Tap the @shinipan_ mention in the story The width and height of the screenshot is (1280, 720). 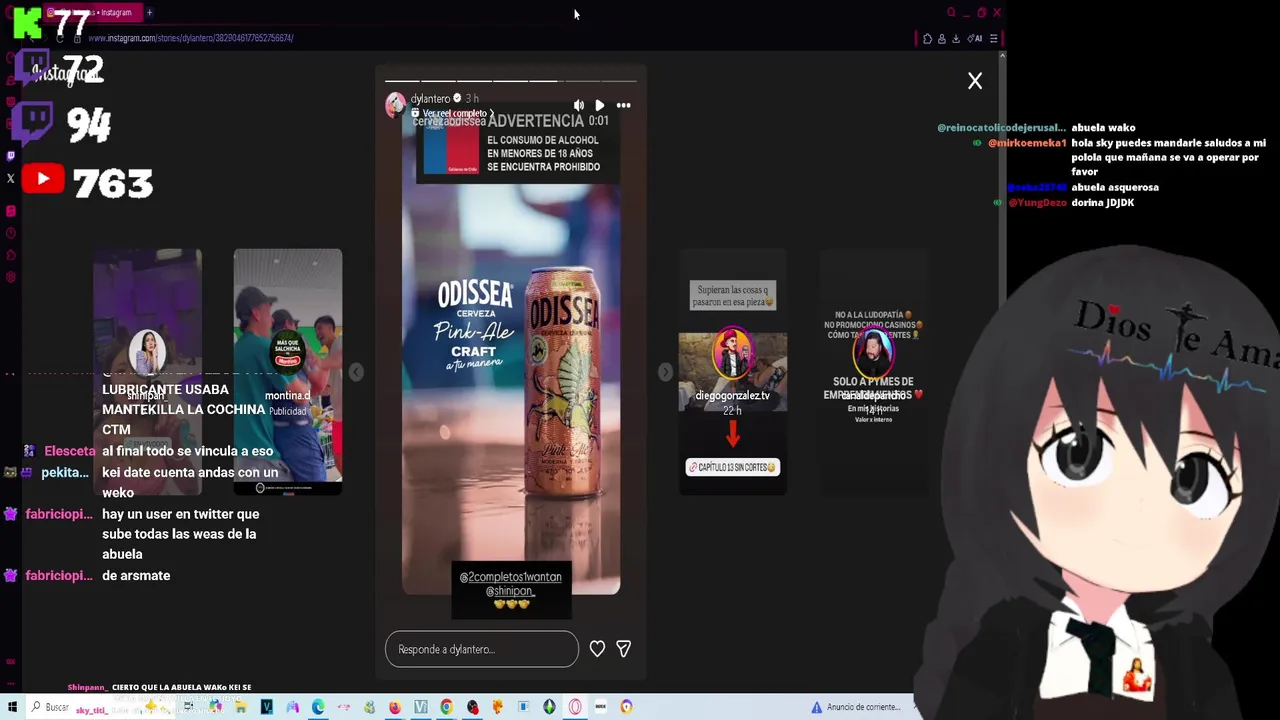(x=510, y=590)
